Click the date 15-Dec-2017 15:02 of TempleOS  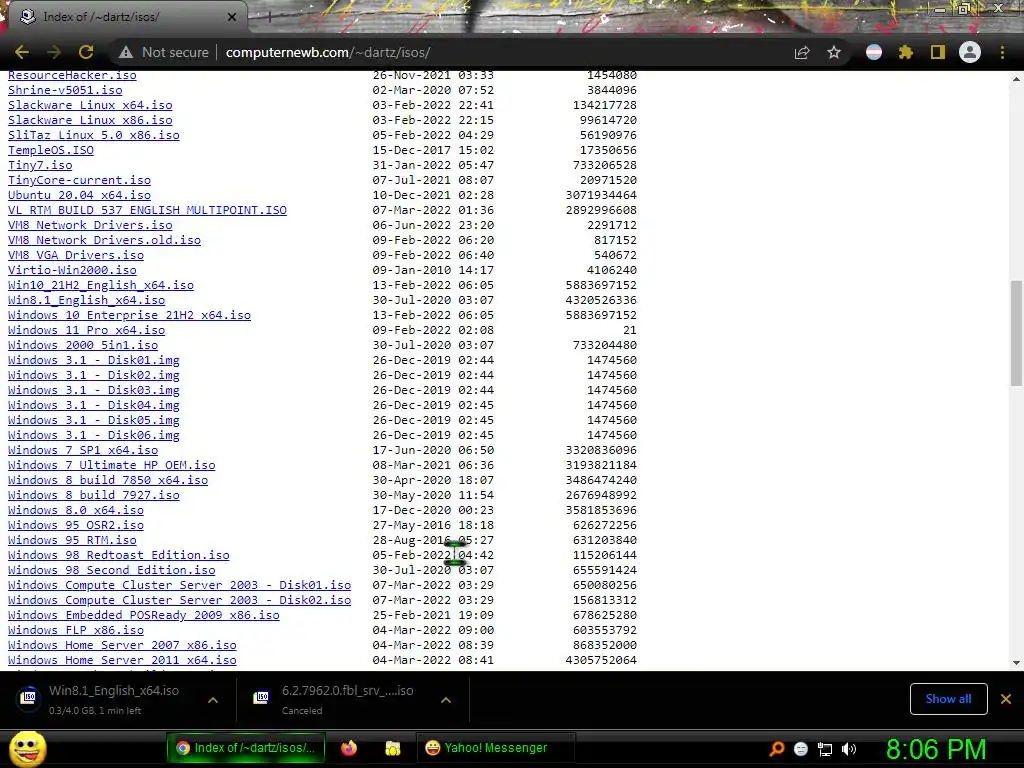[x=433, y=150]
